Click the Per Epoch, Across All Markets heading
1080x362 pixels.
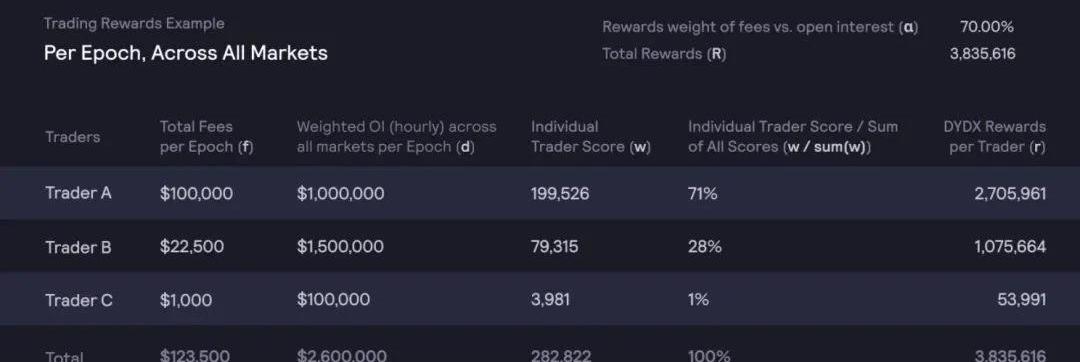pos(186,53)
